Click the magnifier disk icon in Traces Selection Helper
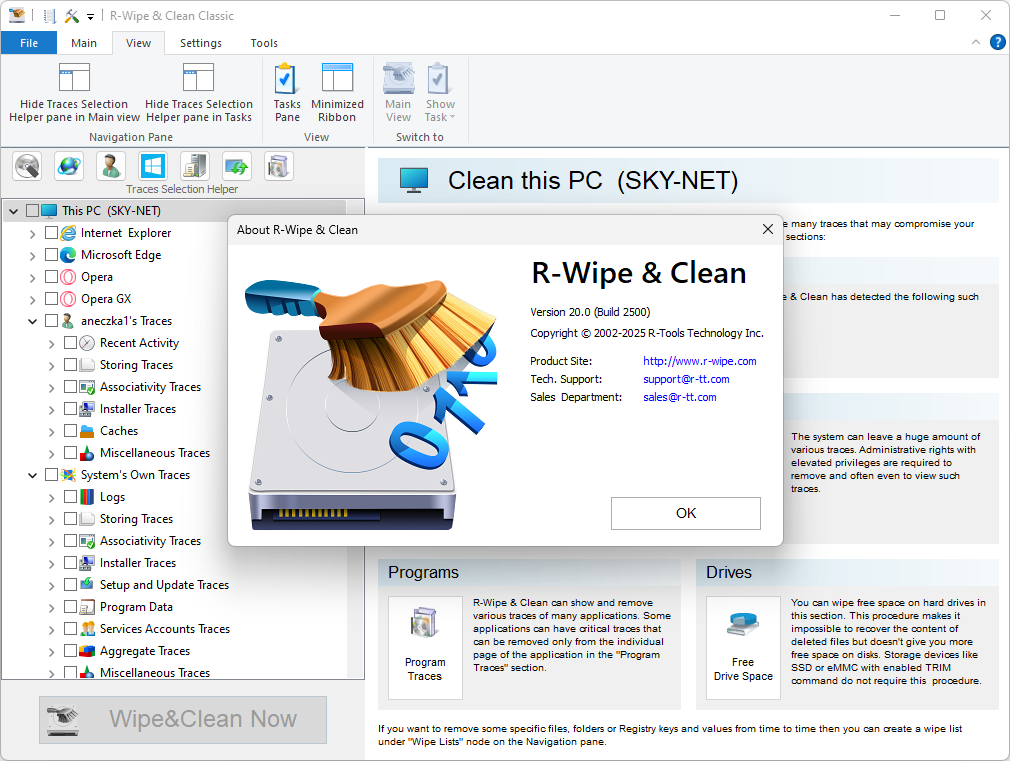This screenshot has width=1010, height=761. [27, 166]
